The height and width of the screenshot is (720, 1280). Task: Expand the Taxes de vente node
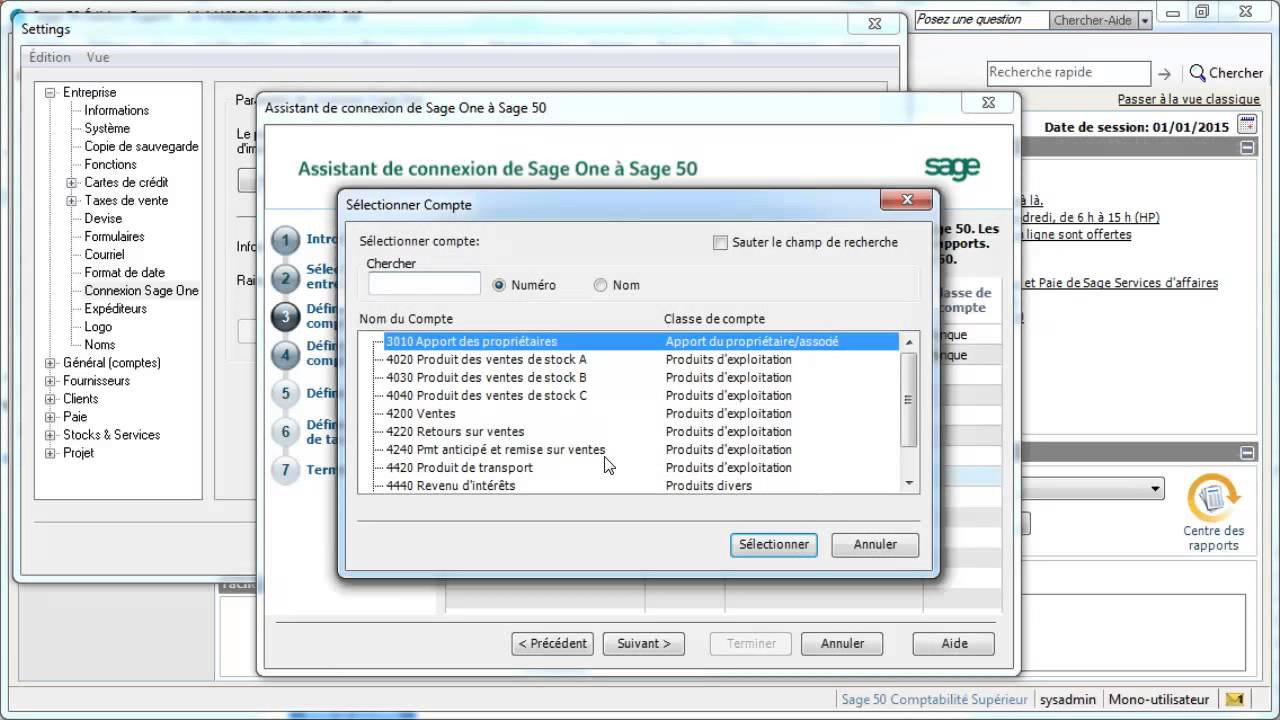pyautogui.click(x=71, y=201)
